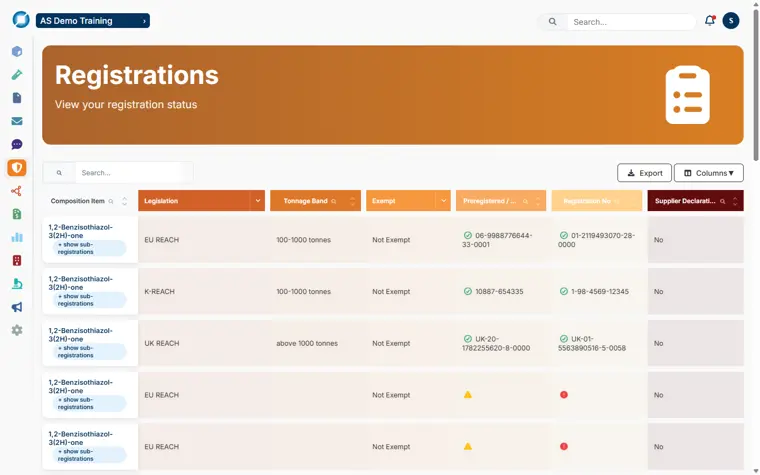The width and height of the screenshot is (760, 475).
Task: Show sub-registrations for the EU REACH 100-1000 tonnes row
Action: pyautogui.click(x=89, y=248)
